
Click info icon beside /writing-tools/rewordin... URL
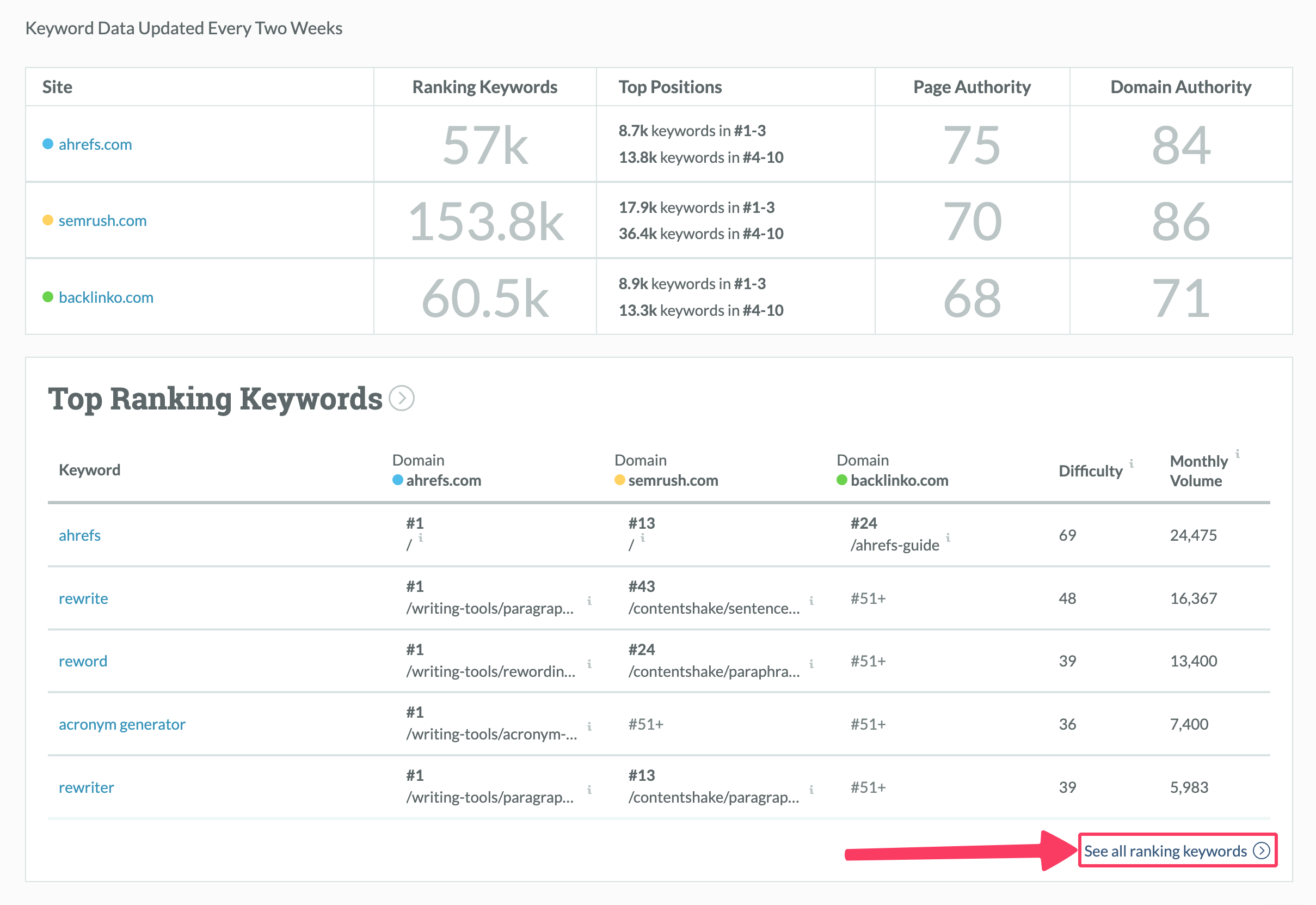click(x=589, y=663)
